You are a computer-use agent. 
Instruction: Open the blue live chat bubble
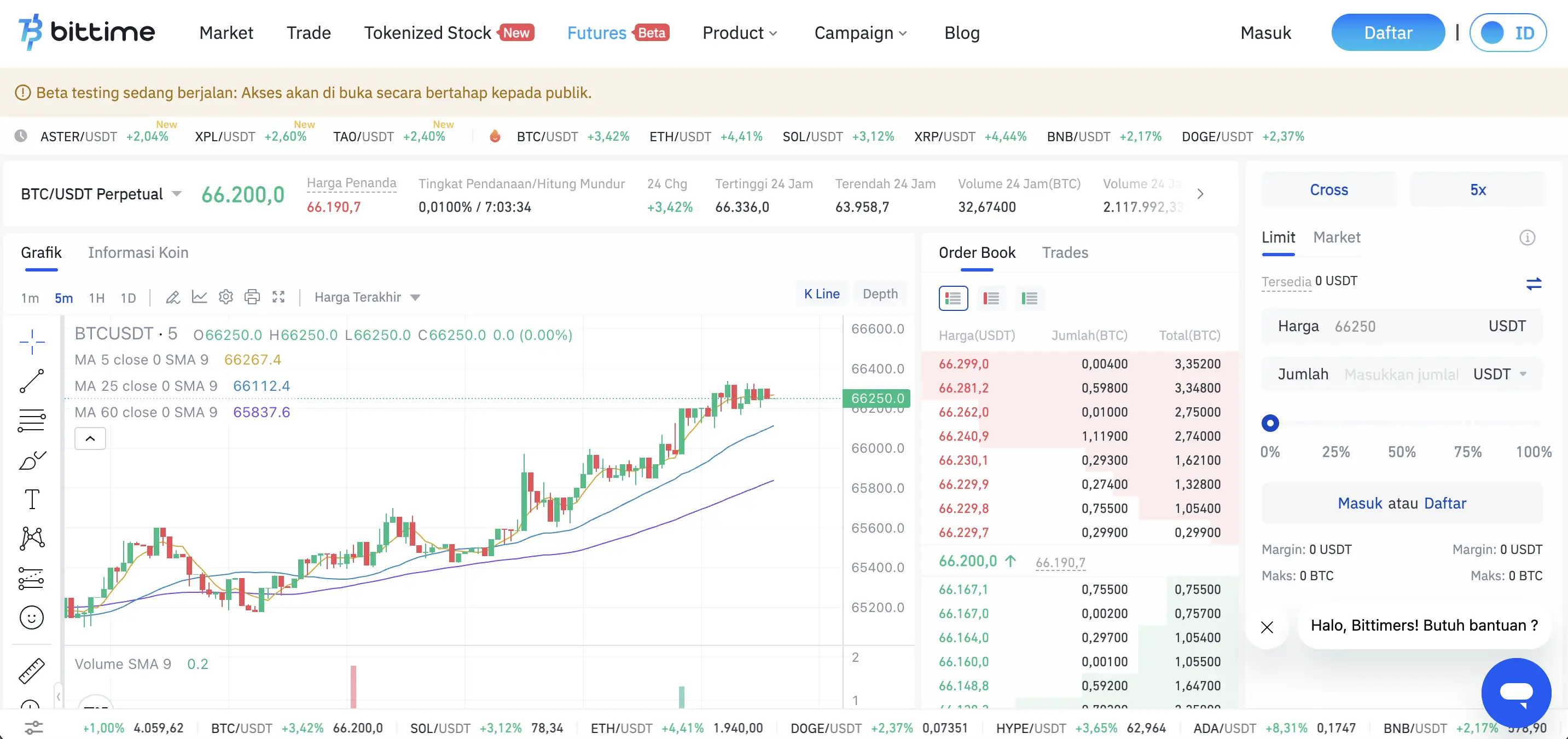point(1515,692)
